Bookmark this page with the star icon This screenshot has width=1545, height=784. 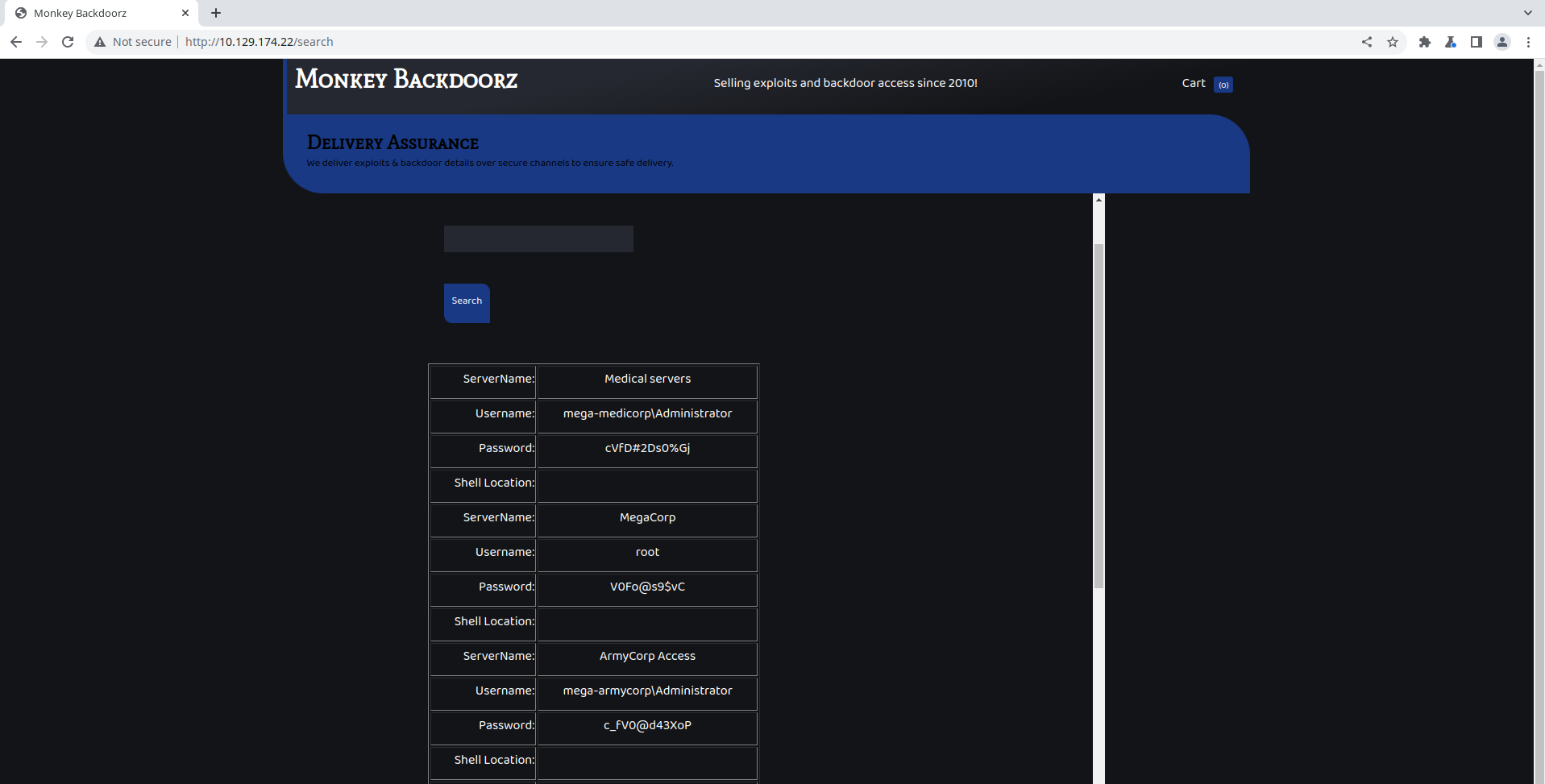click(1393, 42)
